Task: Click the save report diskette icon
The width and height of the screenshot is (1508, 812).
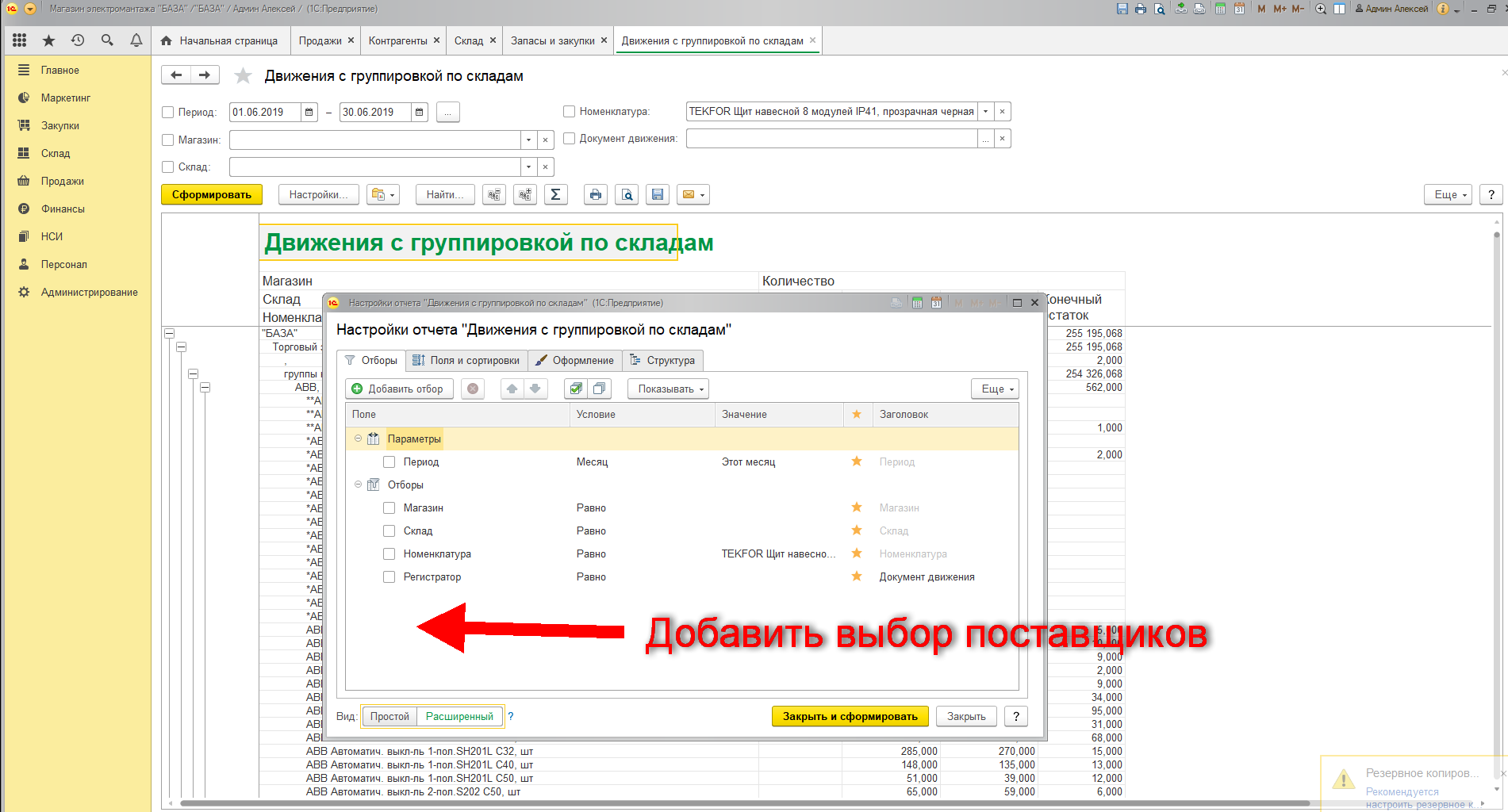Action: click(x=658, y=195)
